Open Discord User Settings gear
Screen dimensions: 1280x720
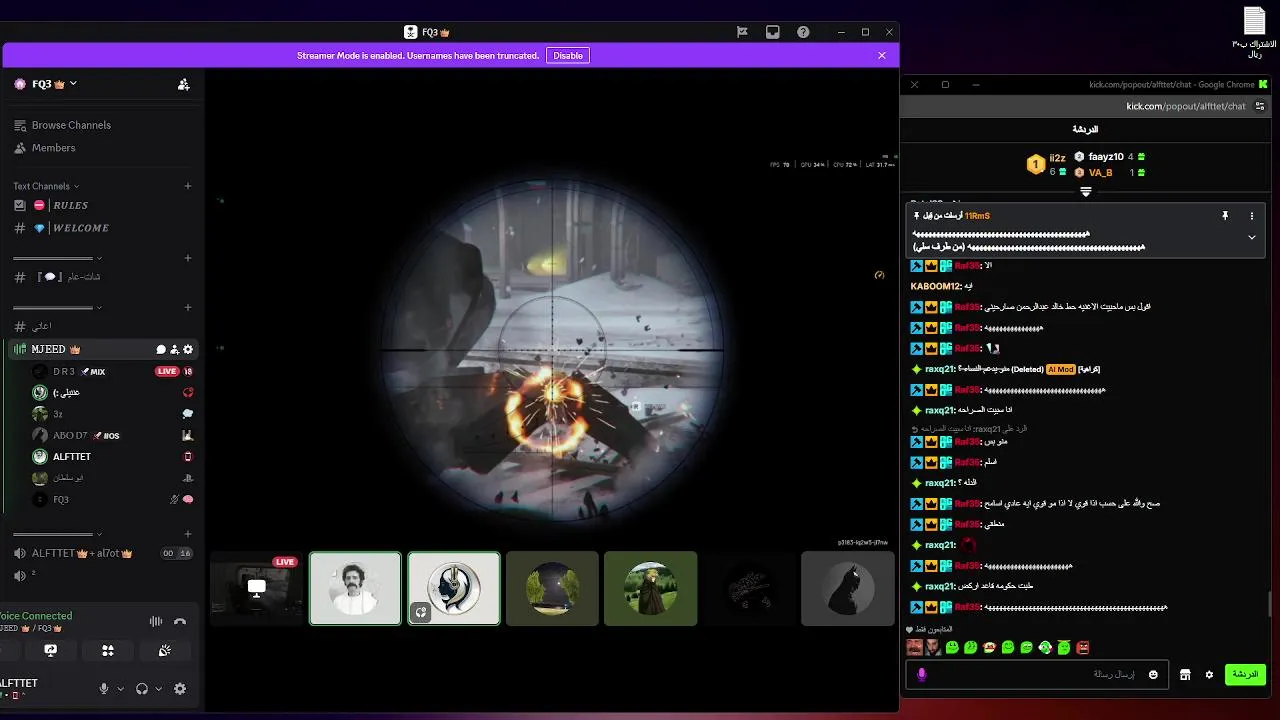(x=180, y=689)
